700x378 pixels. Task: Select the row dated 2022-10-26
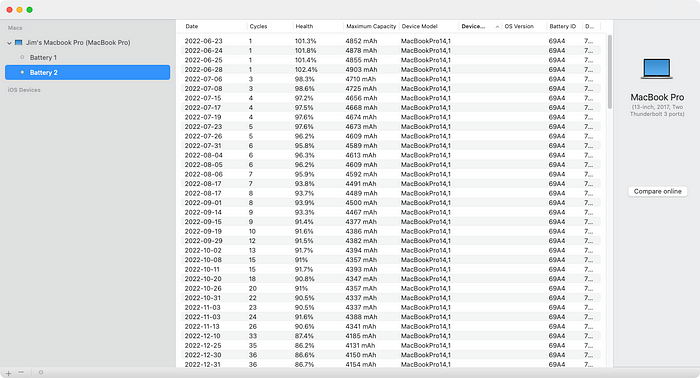(391, 288)
